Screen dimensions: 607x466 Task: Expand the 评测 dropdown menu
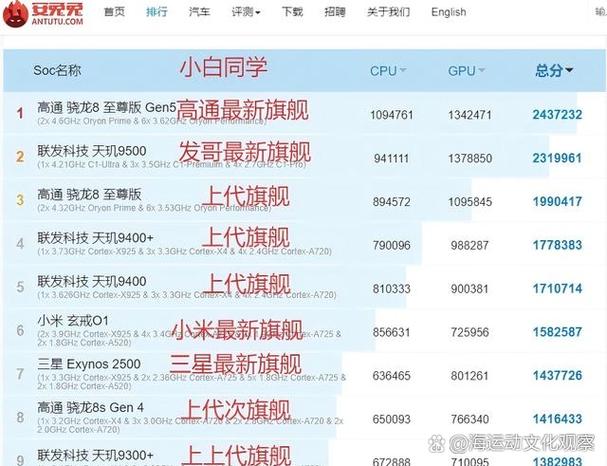pos(246,12)
